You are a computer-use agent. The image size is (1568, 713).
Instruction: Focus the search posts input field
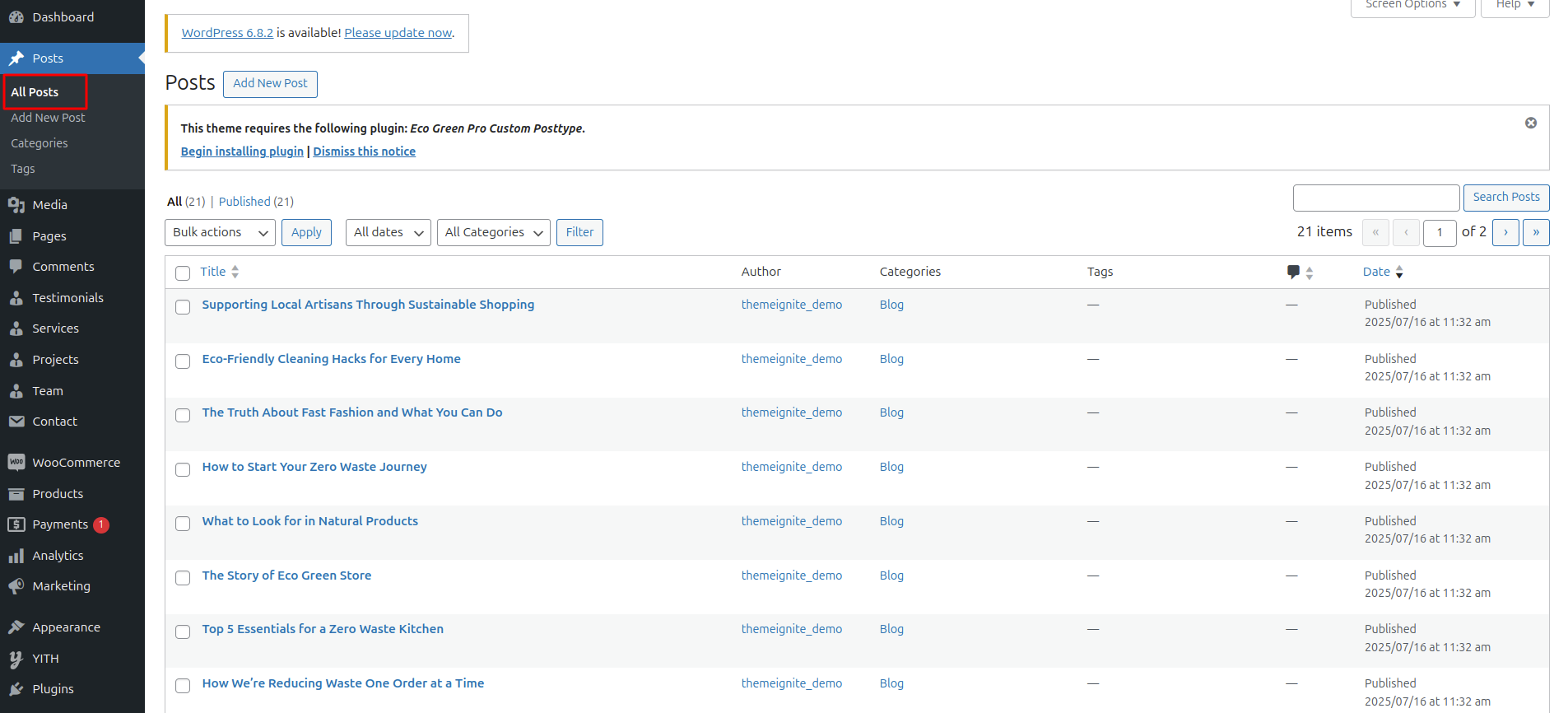1375,198
